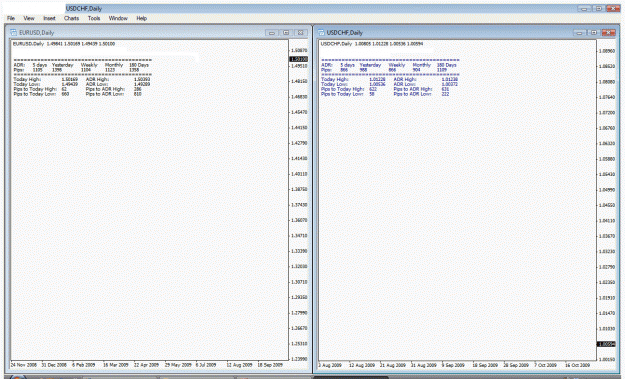625x379 pixels.
Task: Click 'Weekly' column header in USDCHF chart
Action: (x=397, y=65)
